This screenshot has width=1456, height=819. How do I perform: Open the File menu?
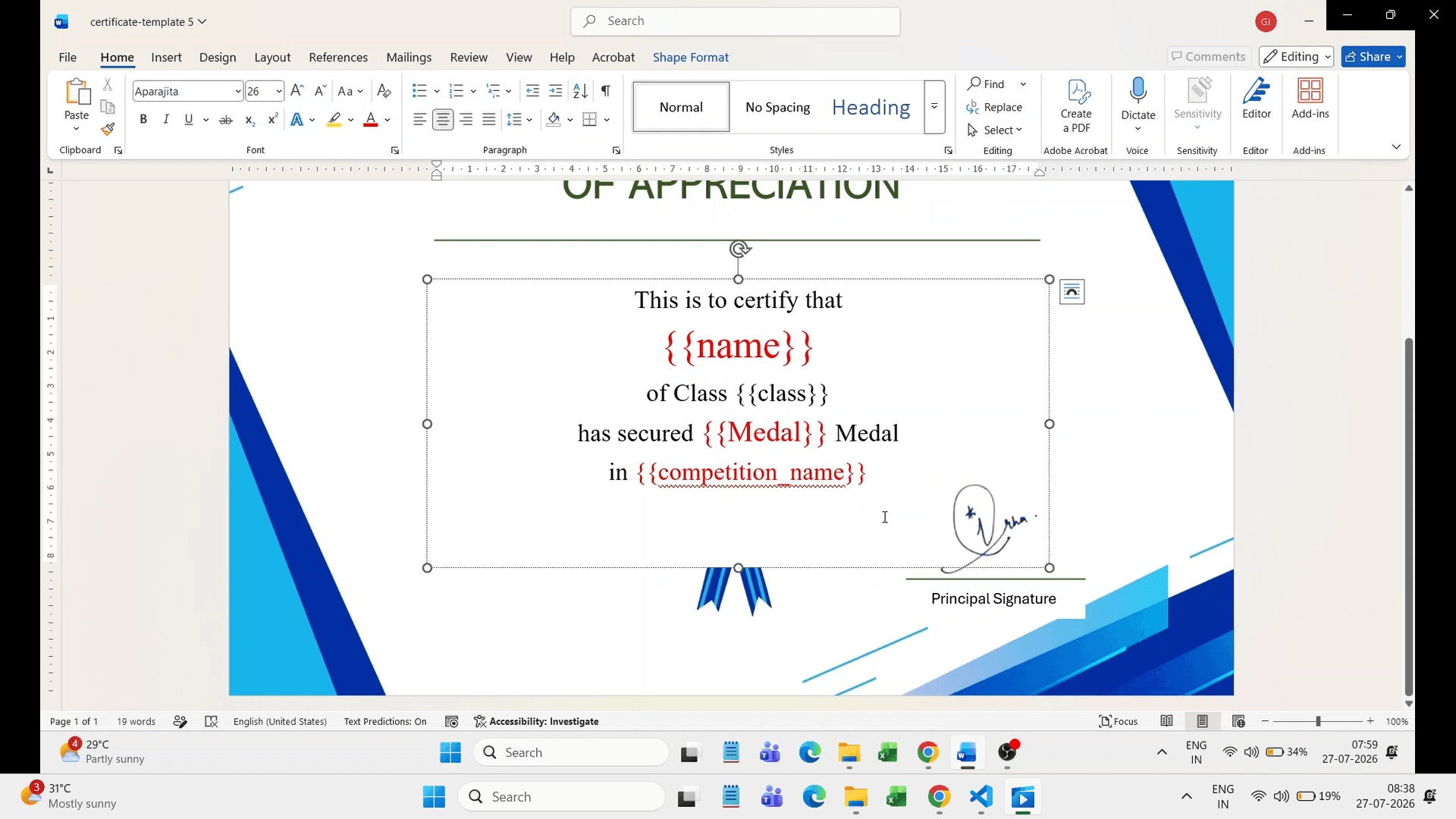(x=67, y=57)
